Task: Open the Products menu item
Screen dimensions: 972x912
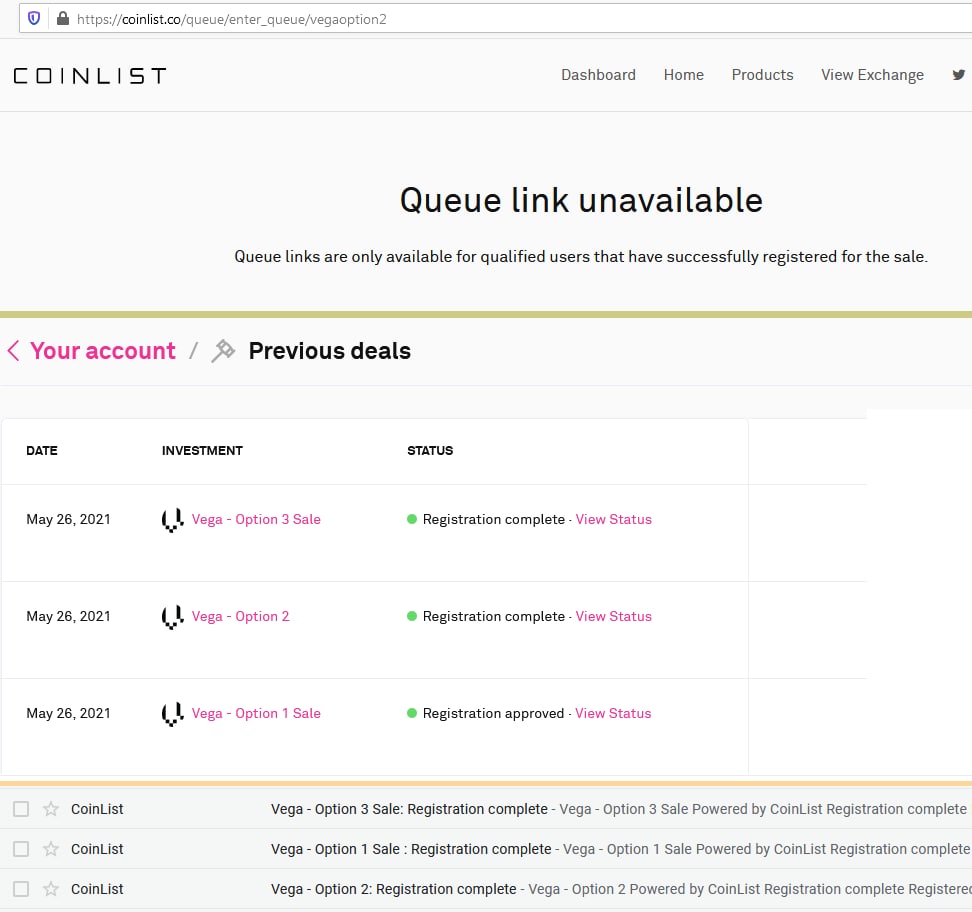Action: click(x=762, y=75)
